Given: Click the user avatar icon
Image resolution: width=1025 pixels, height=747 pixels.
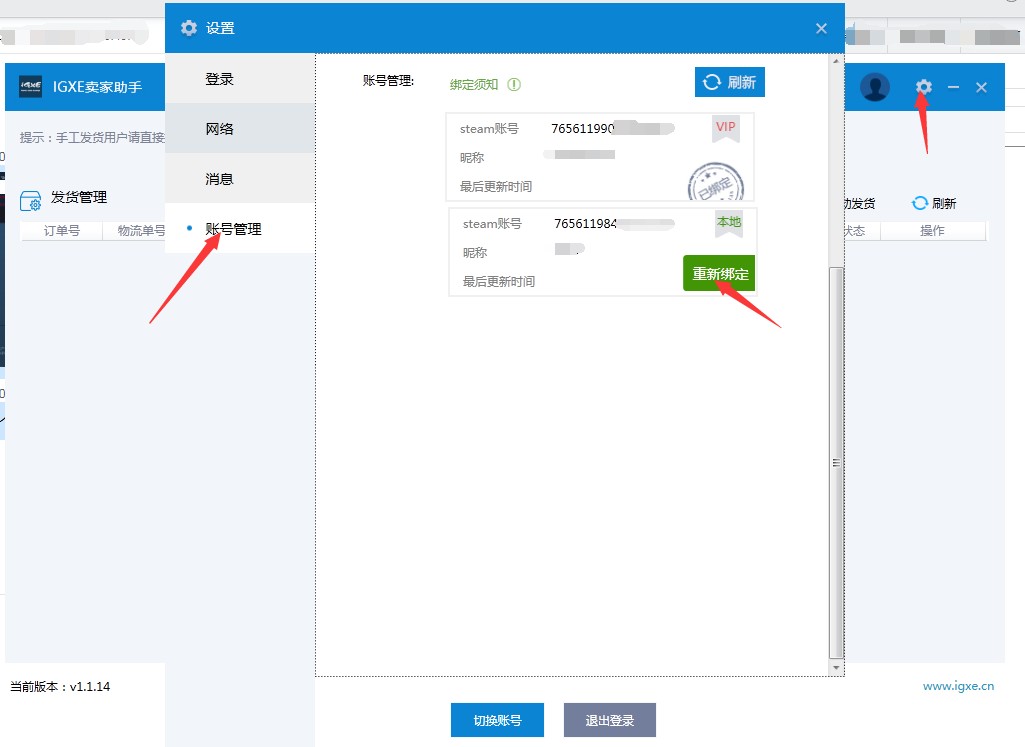Looking at the screenshot, I should [874, 87].
